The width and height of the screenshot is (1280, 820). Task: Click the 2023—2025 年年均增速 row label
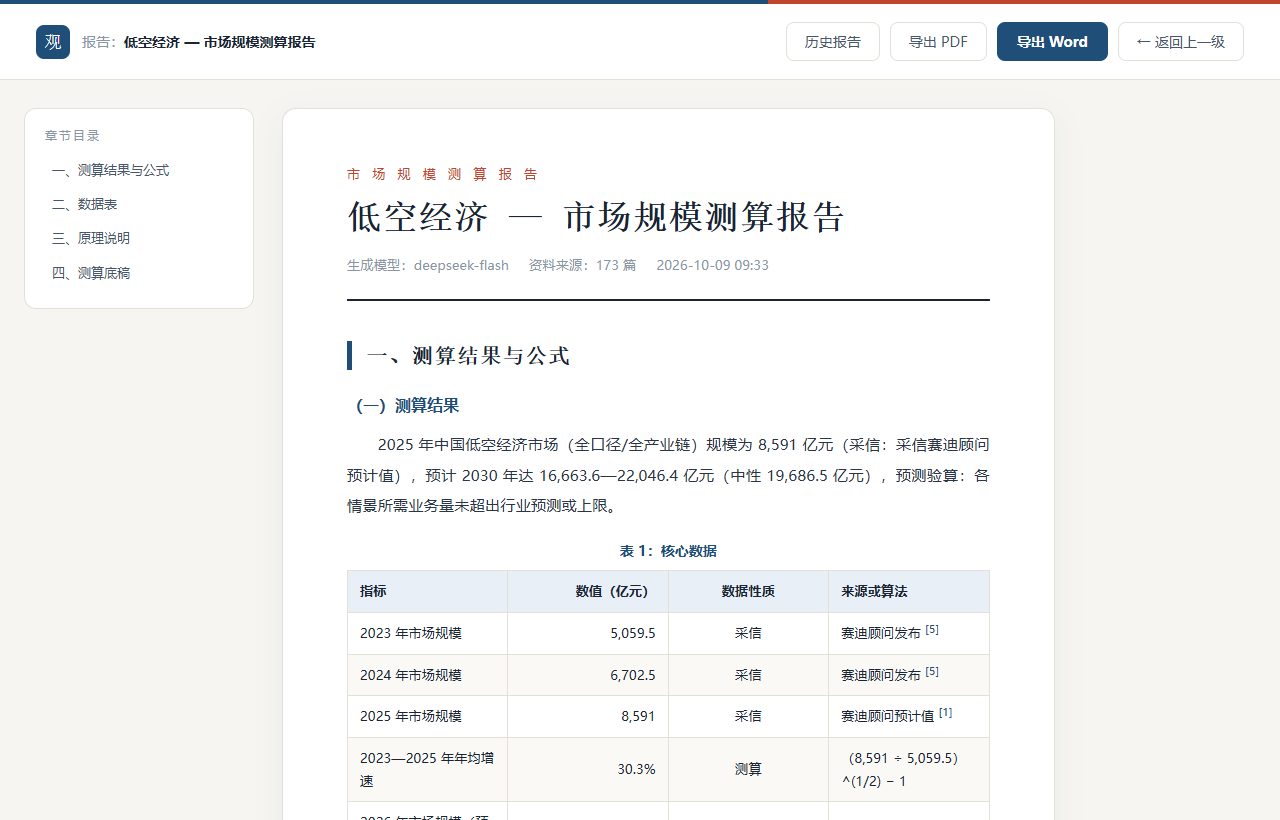pyautogui.click(x=427, y=769)
